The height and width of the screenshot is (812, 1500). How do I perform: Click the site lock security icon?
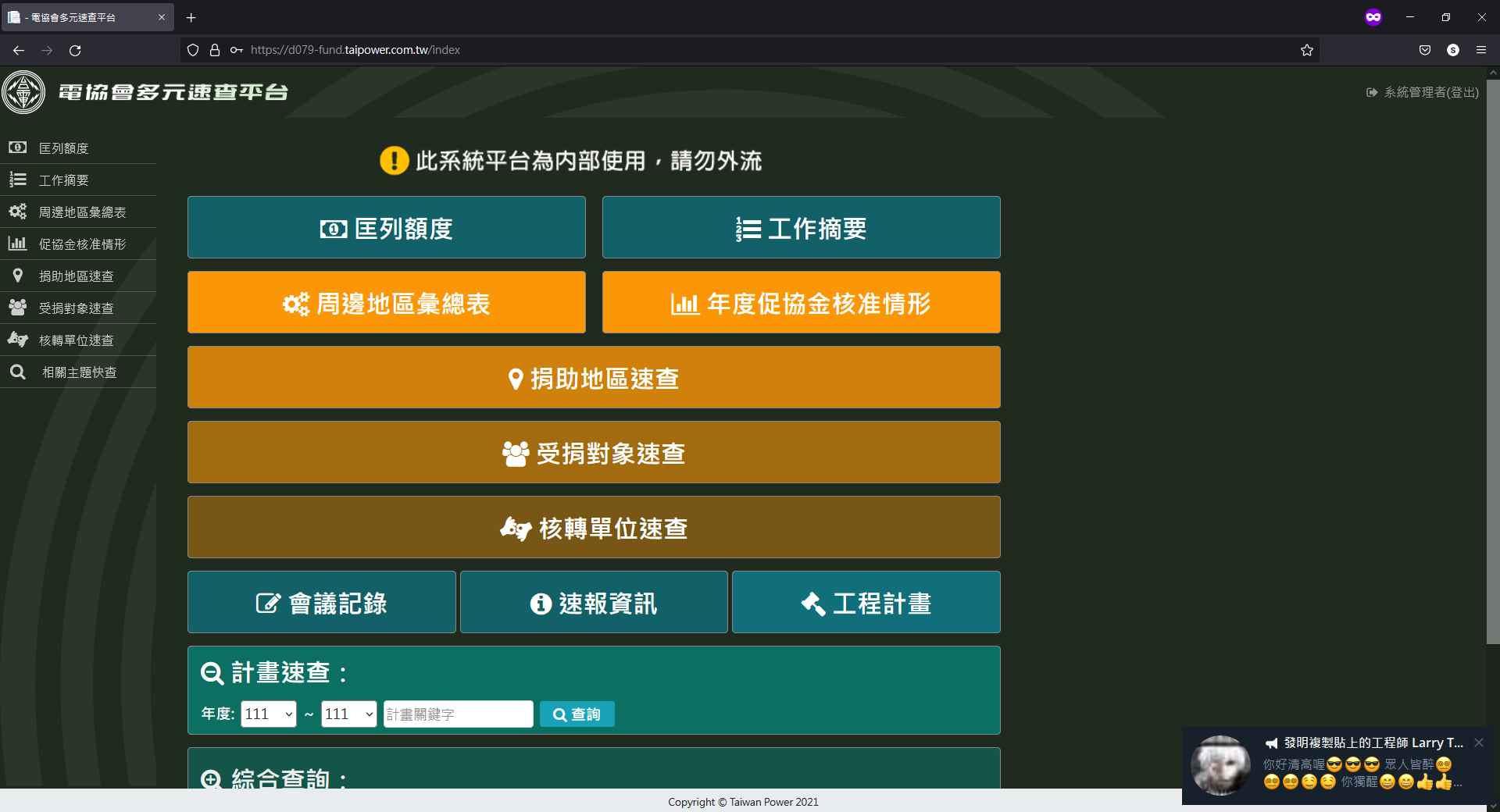pos(215,50)
